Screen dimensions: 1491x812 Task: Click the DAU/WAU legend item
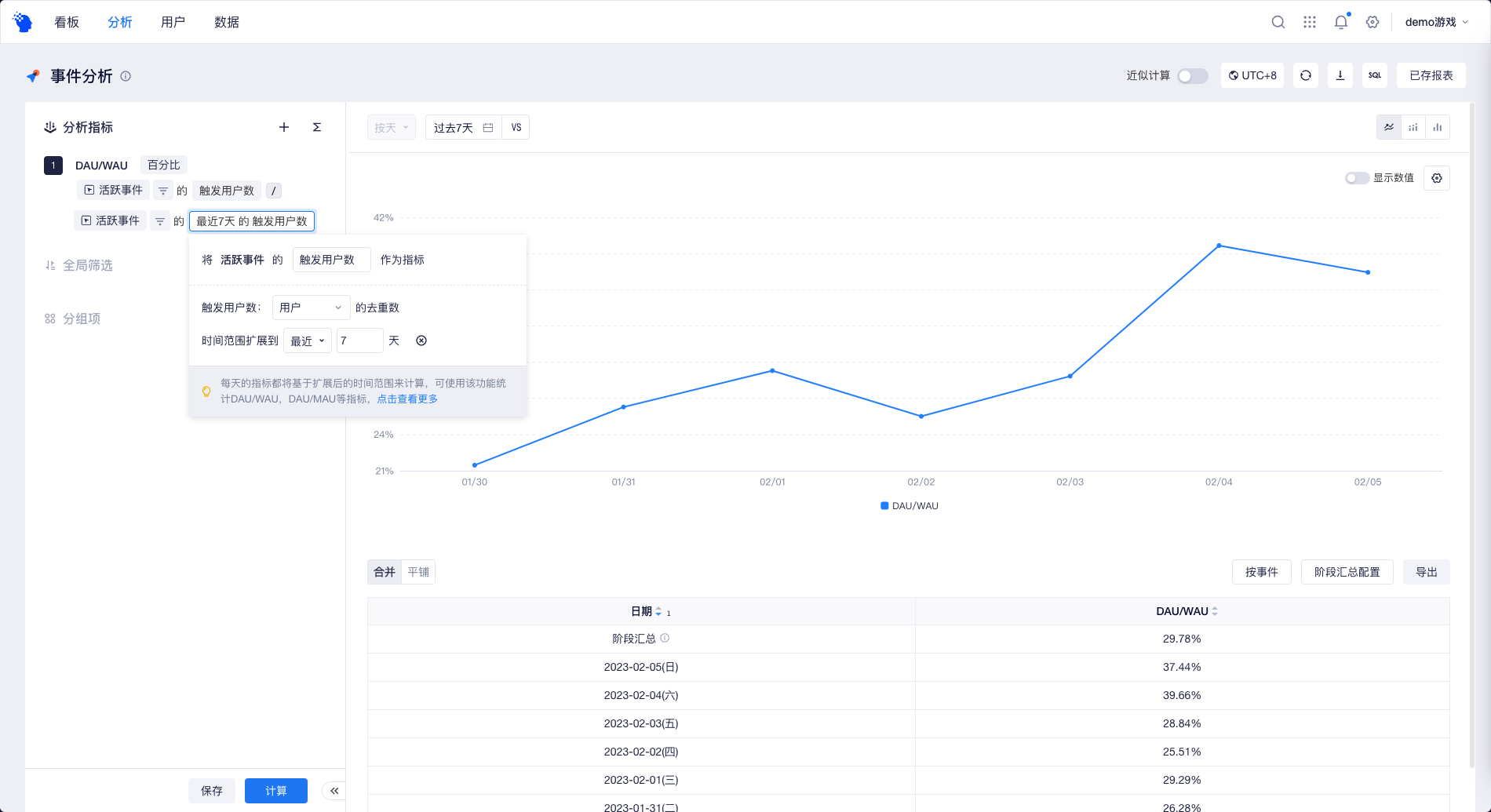(910, 506)
